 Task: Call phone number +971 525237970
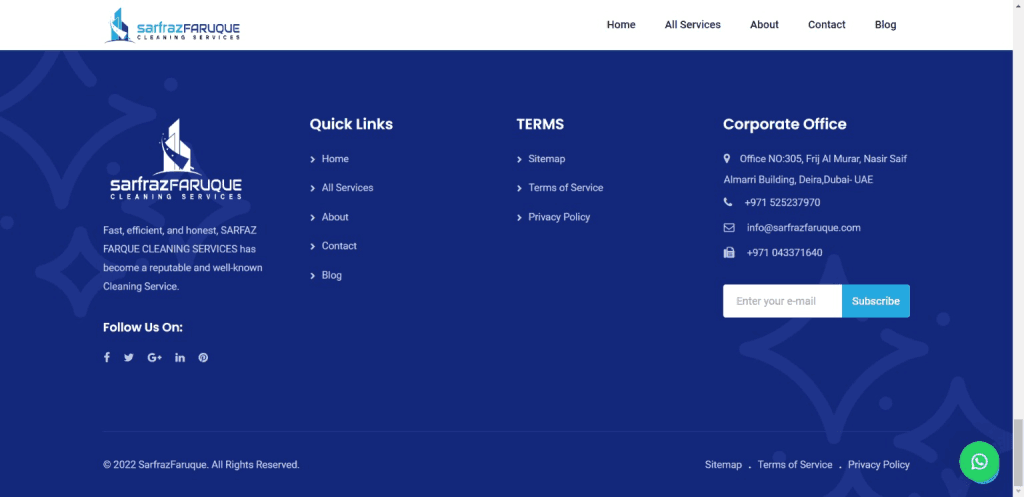782,202
